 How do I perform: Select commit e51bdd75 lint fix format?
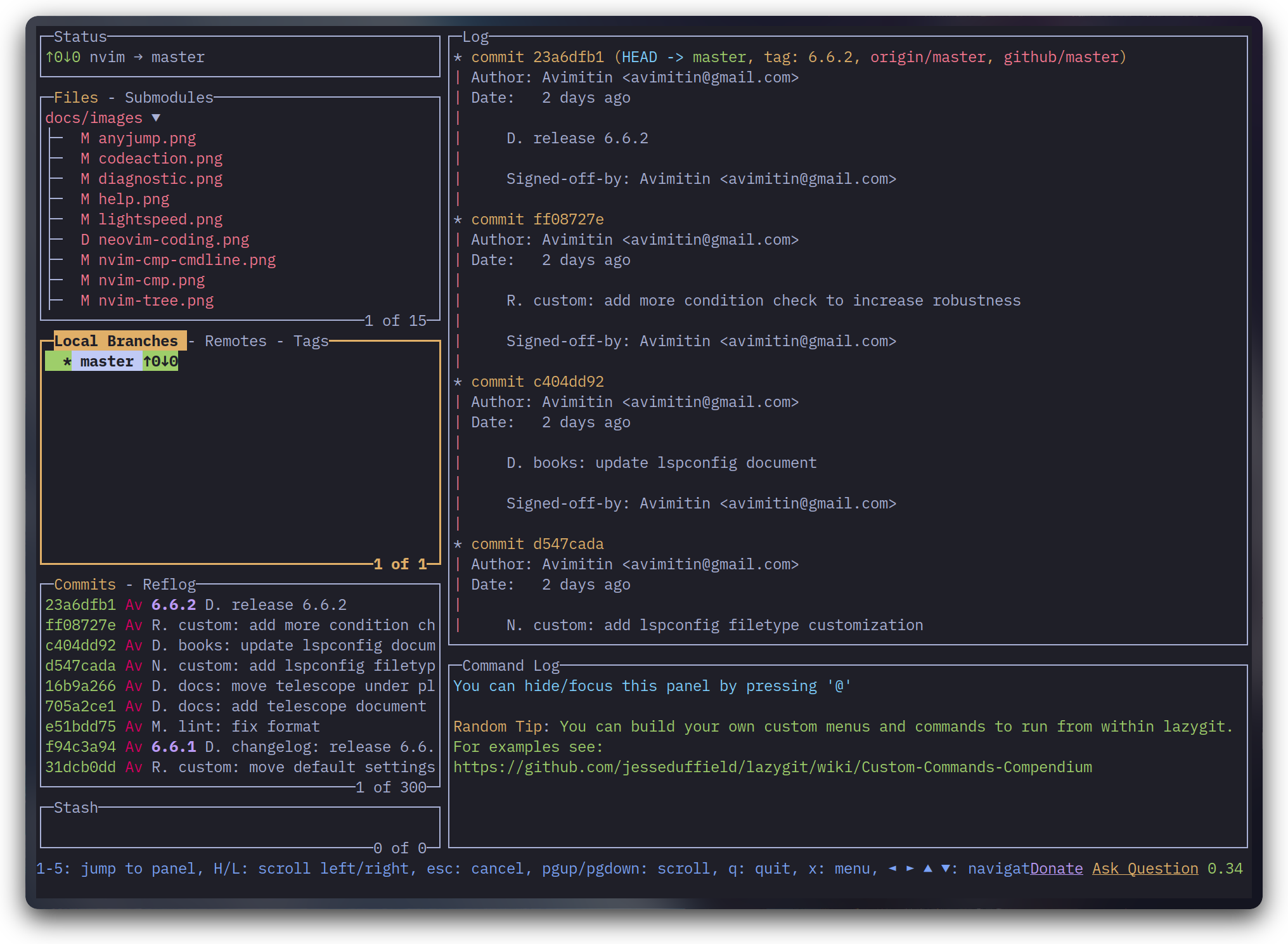pos(80,727)
